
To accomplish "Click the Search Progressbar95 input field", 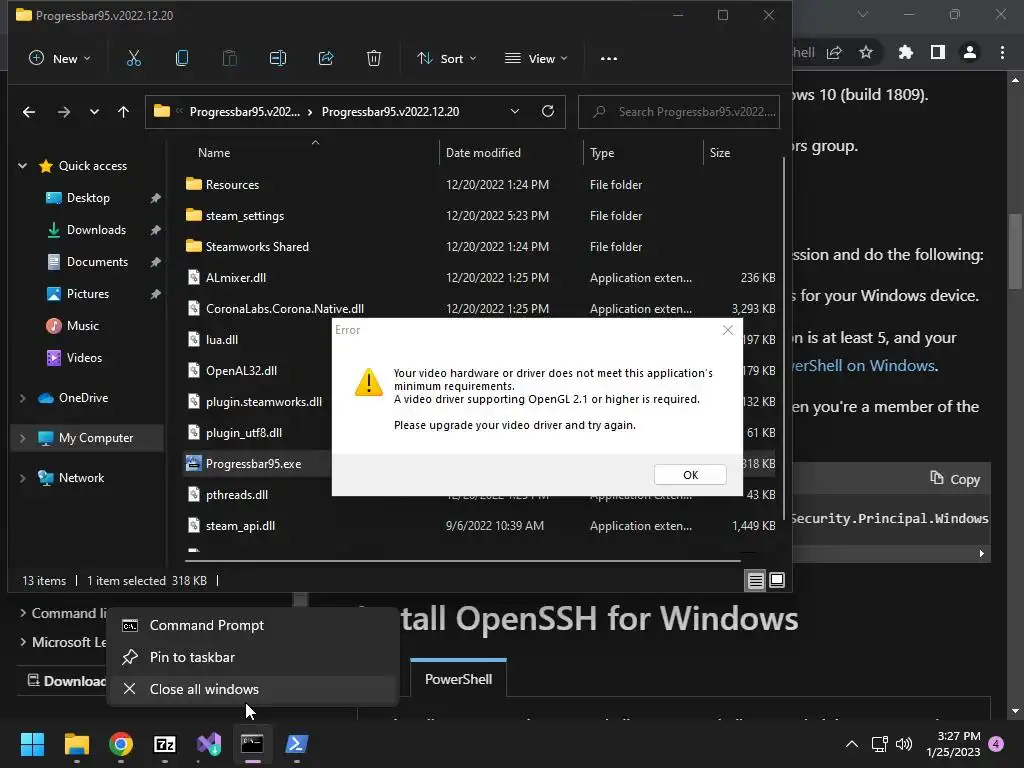I will pos(679,112).
